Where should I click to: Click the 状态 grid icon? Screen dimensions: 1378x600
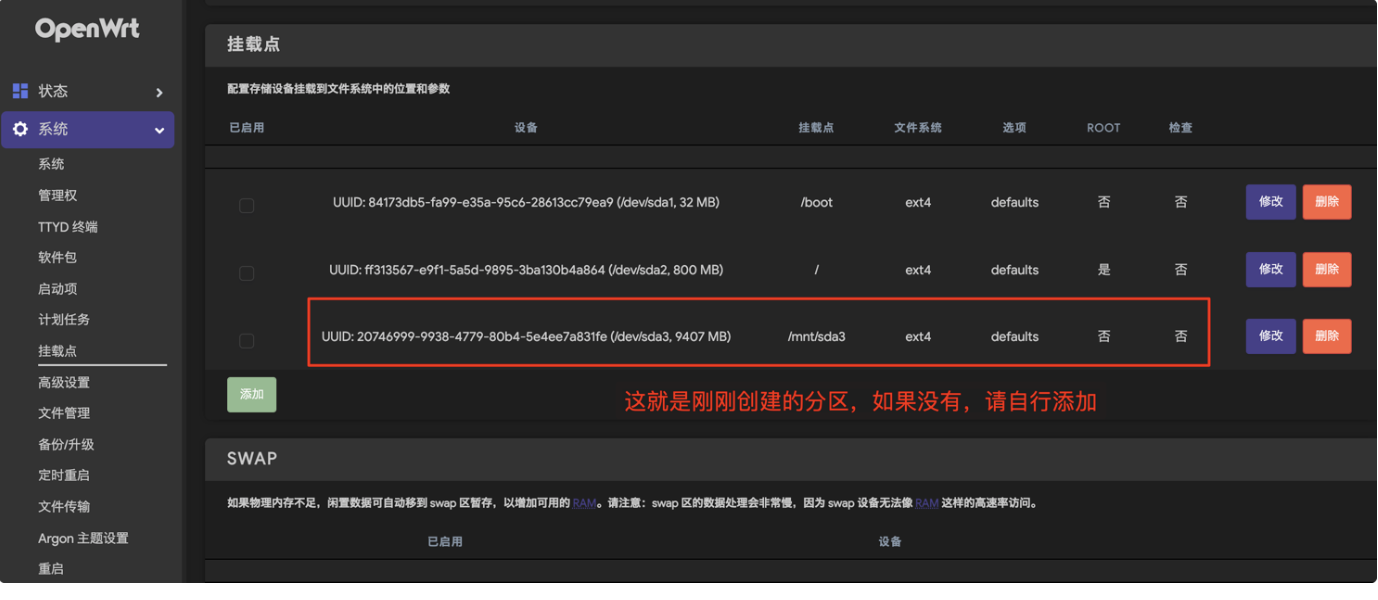[x=20, y=91]
